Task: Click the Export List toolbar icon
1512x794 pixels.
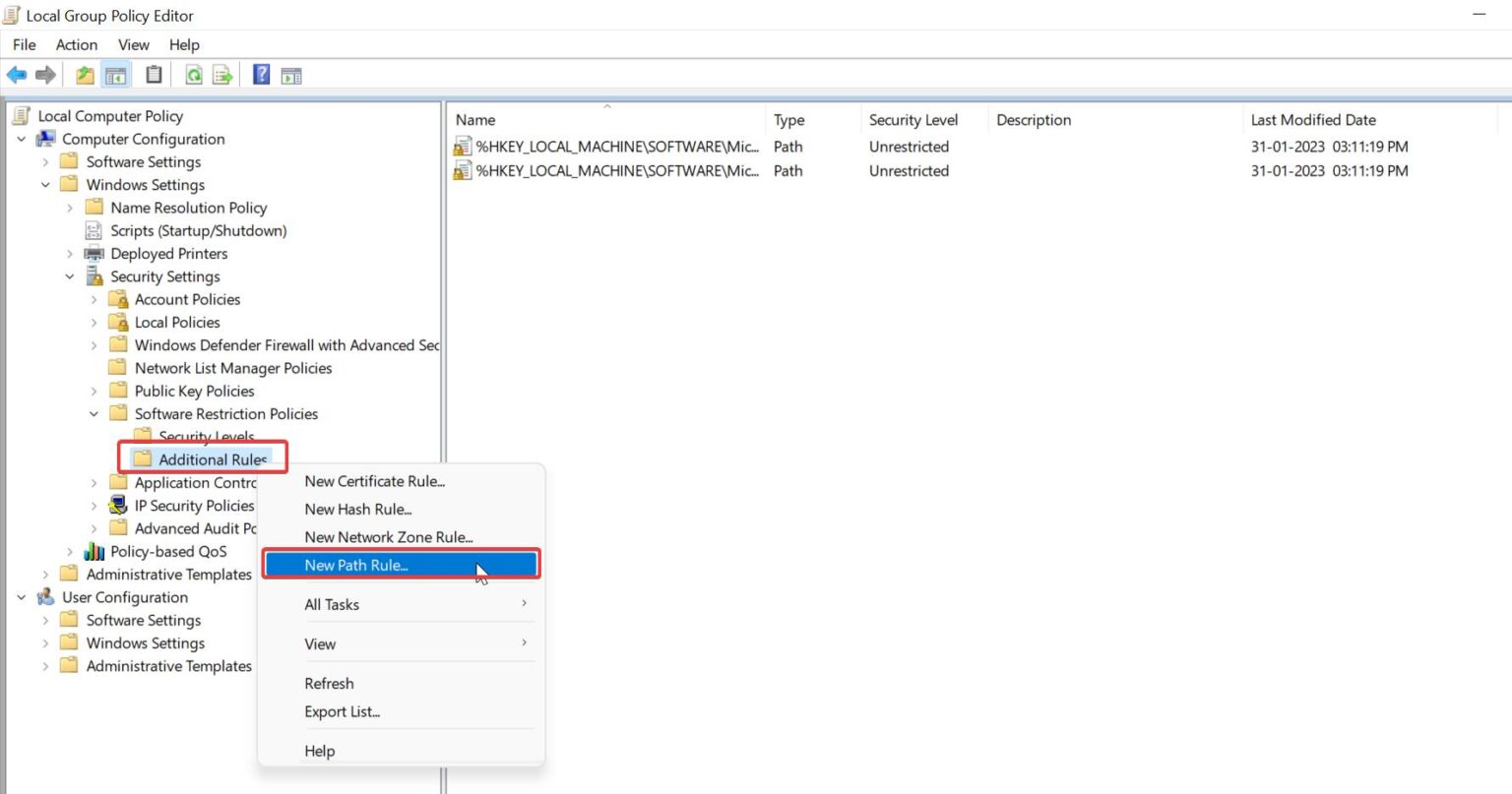Action: pyautogui.click(x=222, y=74)
